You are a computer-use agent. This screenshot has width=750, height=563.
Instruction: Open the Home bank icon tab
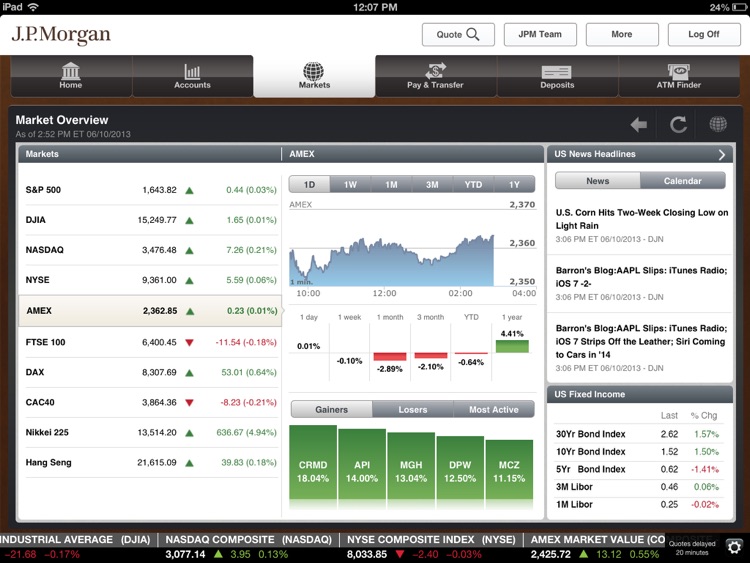tap(71, 76)
